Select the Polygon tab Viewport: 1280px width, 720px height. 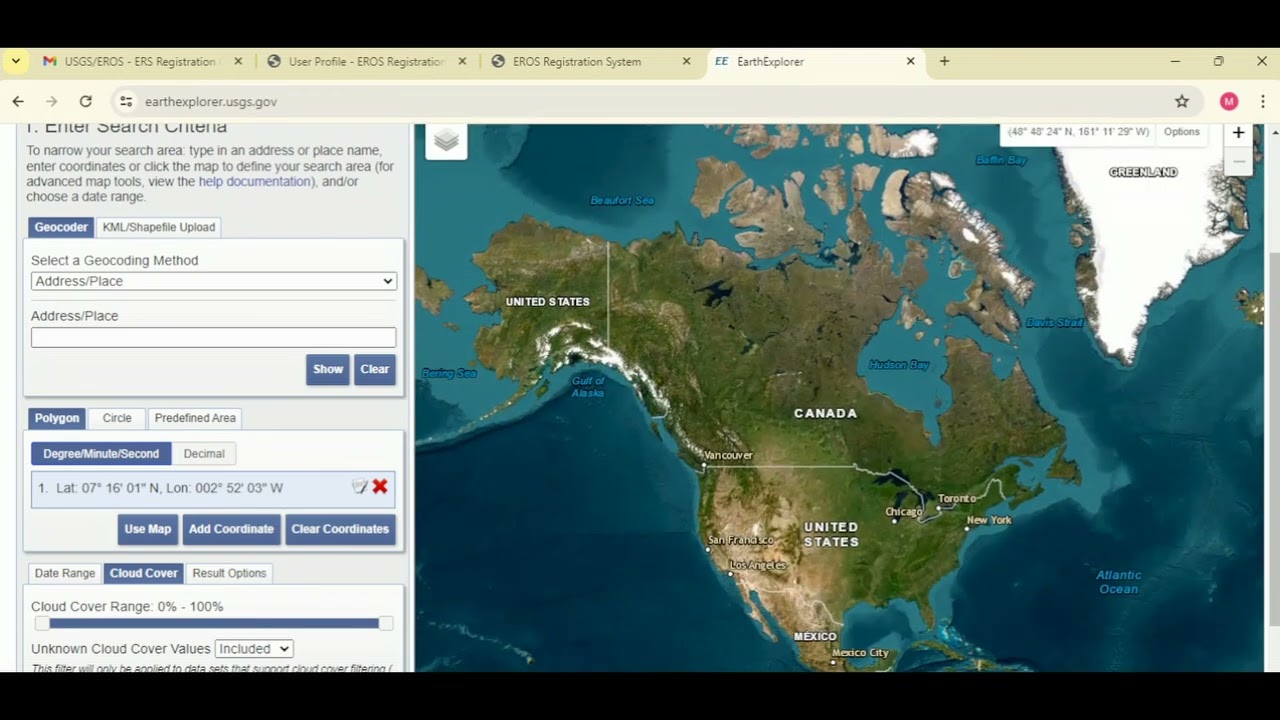point(57,418)
